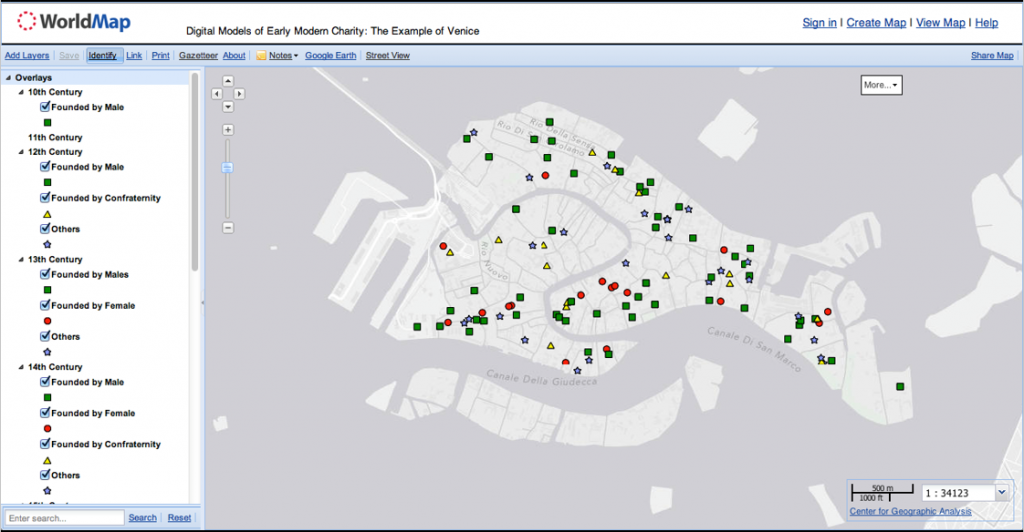1024x532 pixels.
Task: Click the star legend icon under 14th Century Others
Action: tap(47, 490)
